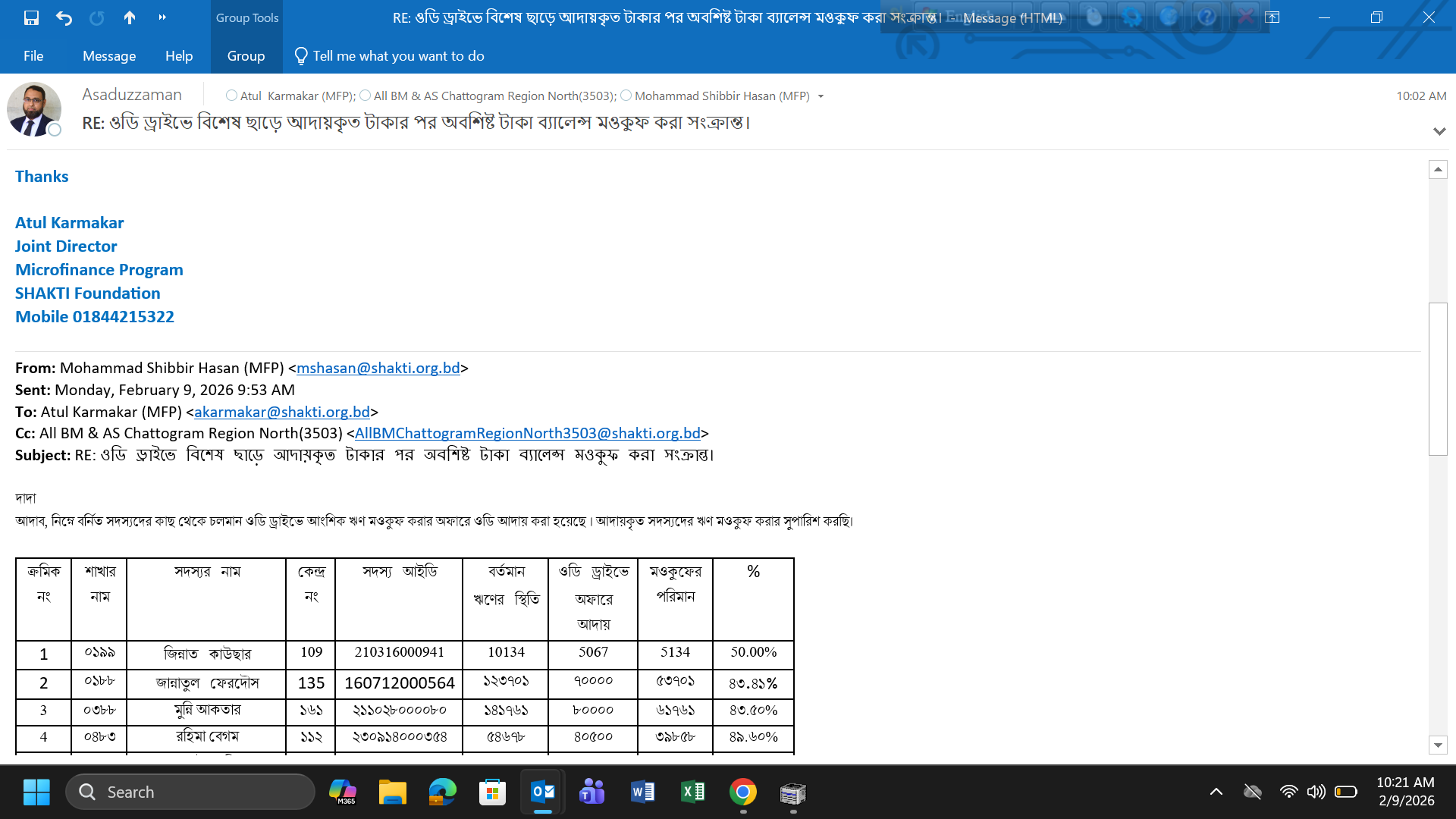
Task: Open the Ribbon Display Options icon
Action: point(1272,17)
